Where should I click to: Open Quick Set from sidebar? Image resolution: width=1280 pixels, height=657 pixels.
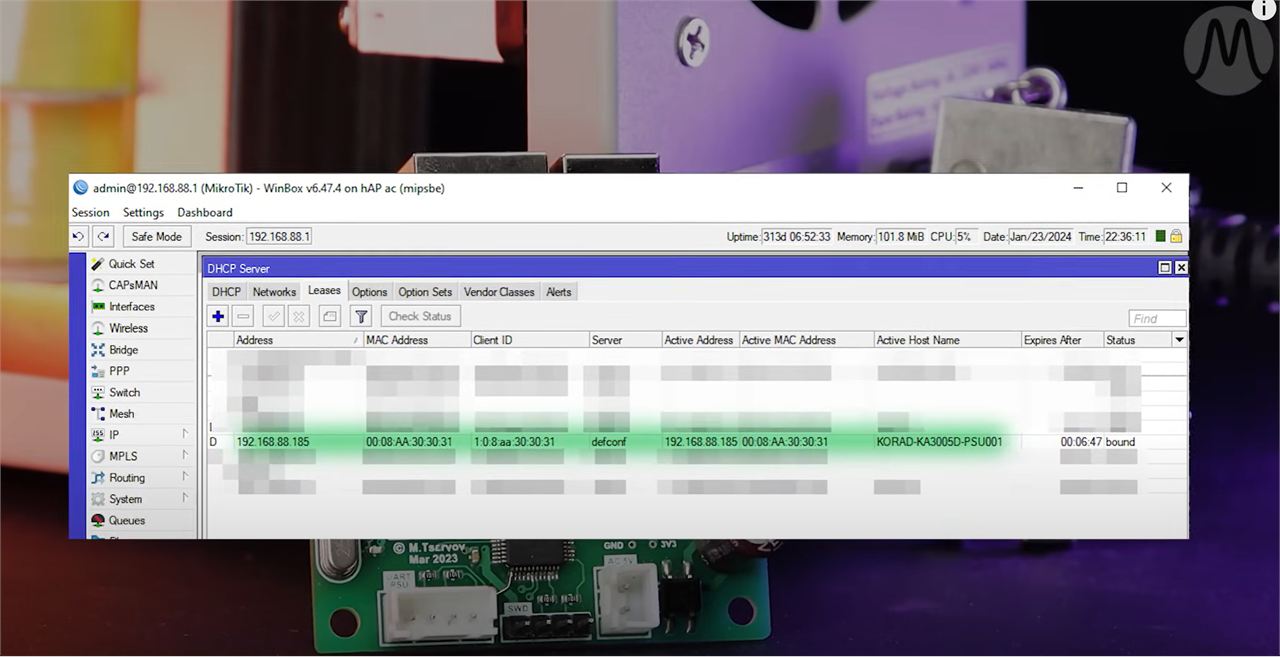click(x=132, y=264)
